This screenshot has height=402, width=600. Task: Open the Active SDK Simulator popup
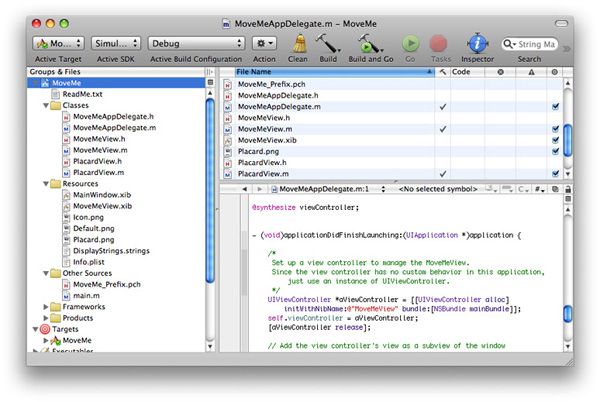coord(116,43)
